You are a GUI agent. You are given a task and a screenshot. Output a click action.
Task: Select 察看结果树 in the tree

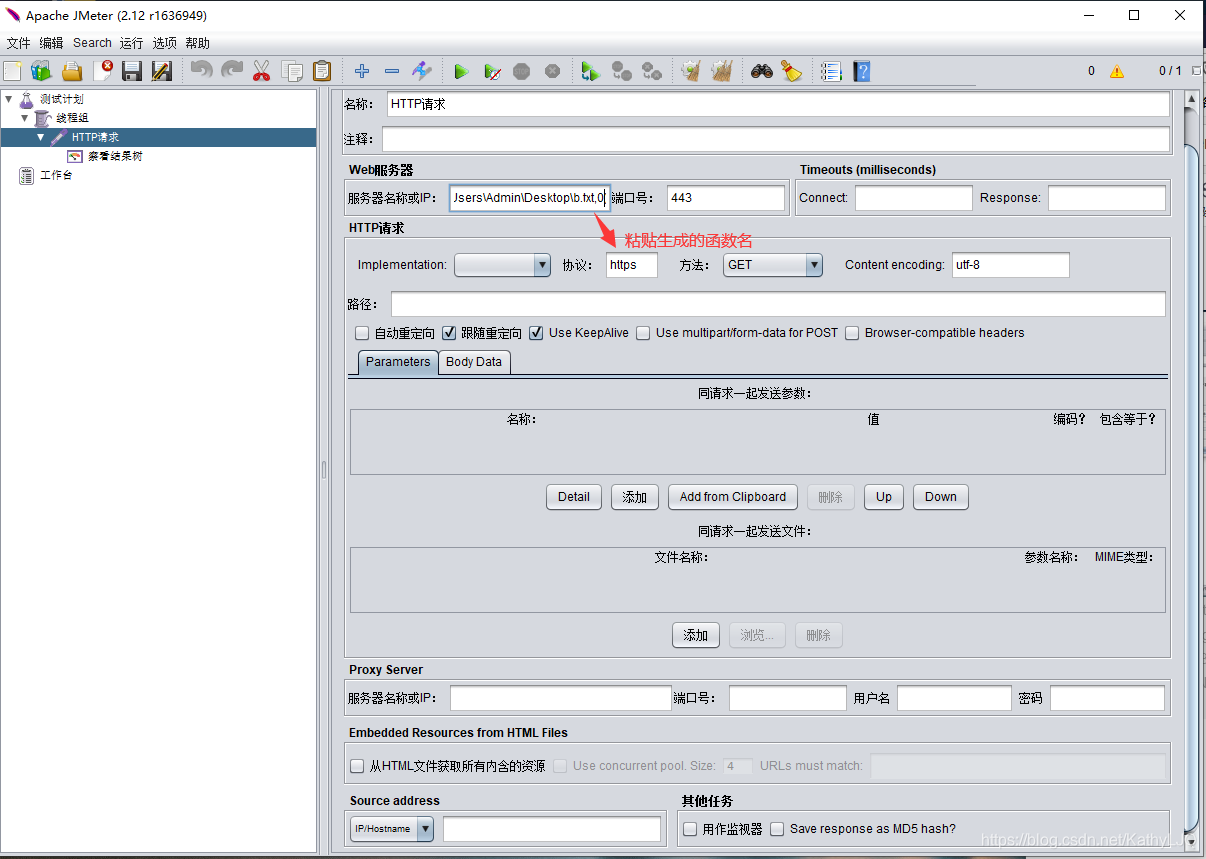tap(115, 156)
